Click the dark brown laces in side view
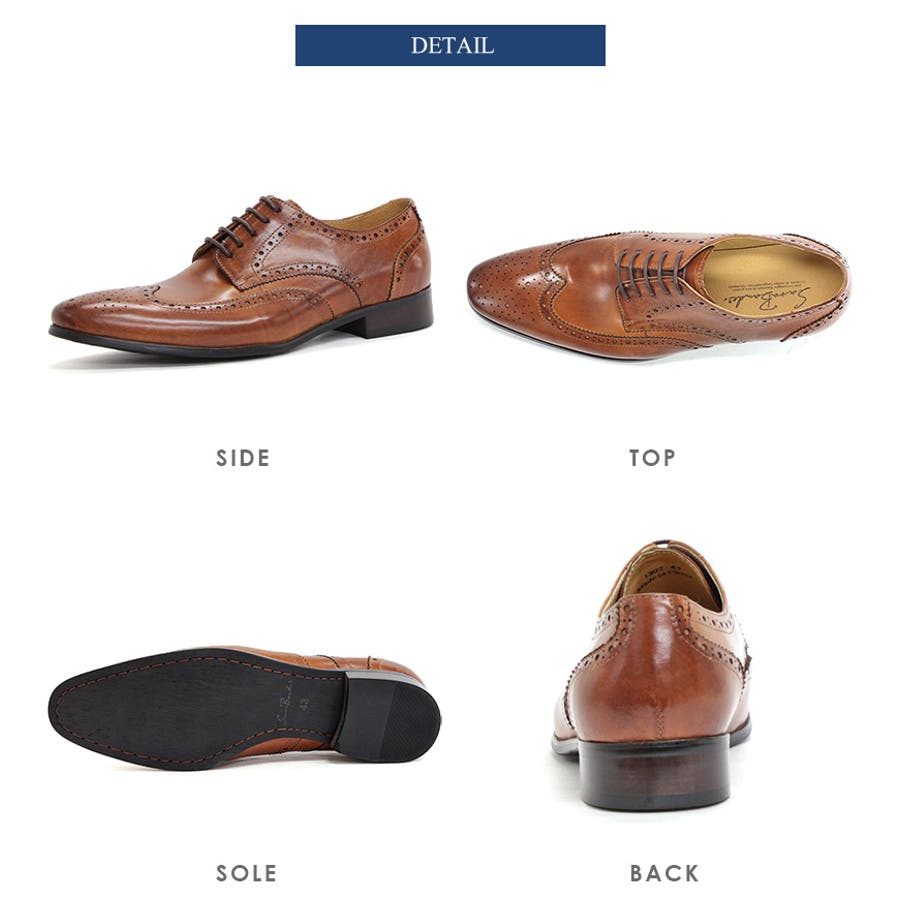This screenshot has width=900, height=900. click(244, 225)
